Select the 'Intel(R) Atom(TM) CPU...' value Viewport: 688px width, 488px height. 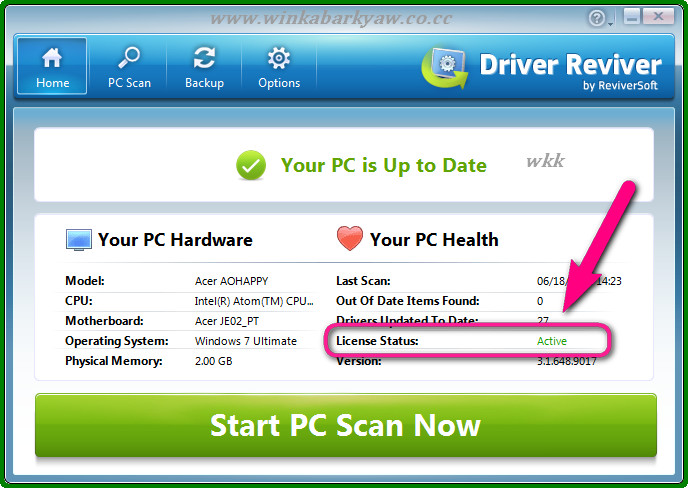pos(254,301)
